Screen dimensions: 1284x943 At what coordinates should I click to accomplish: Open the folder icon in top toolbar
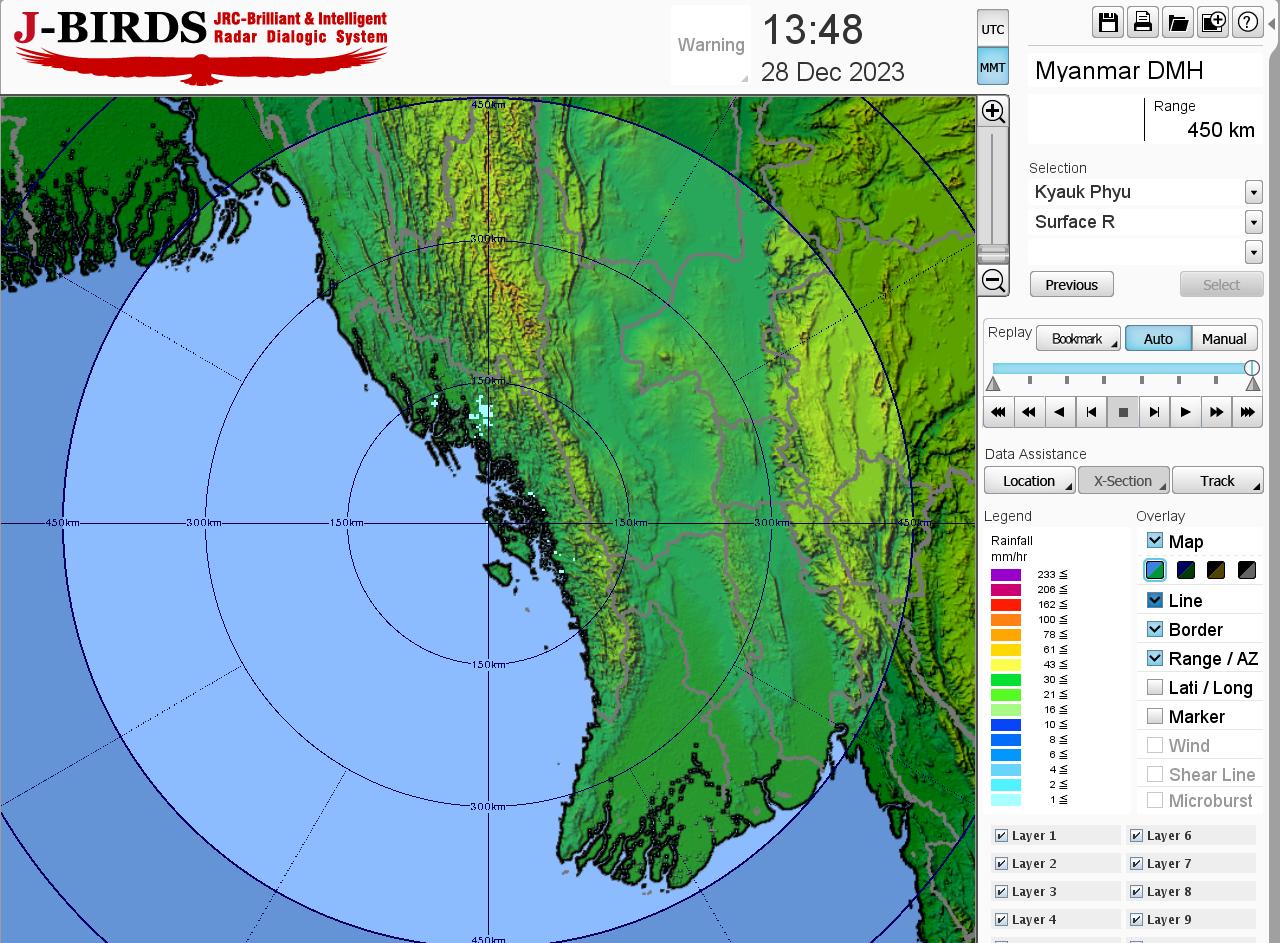pyautogui.click(x=1178, y=22)
